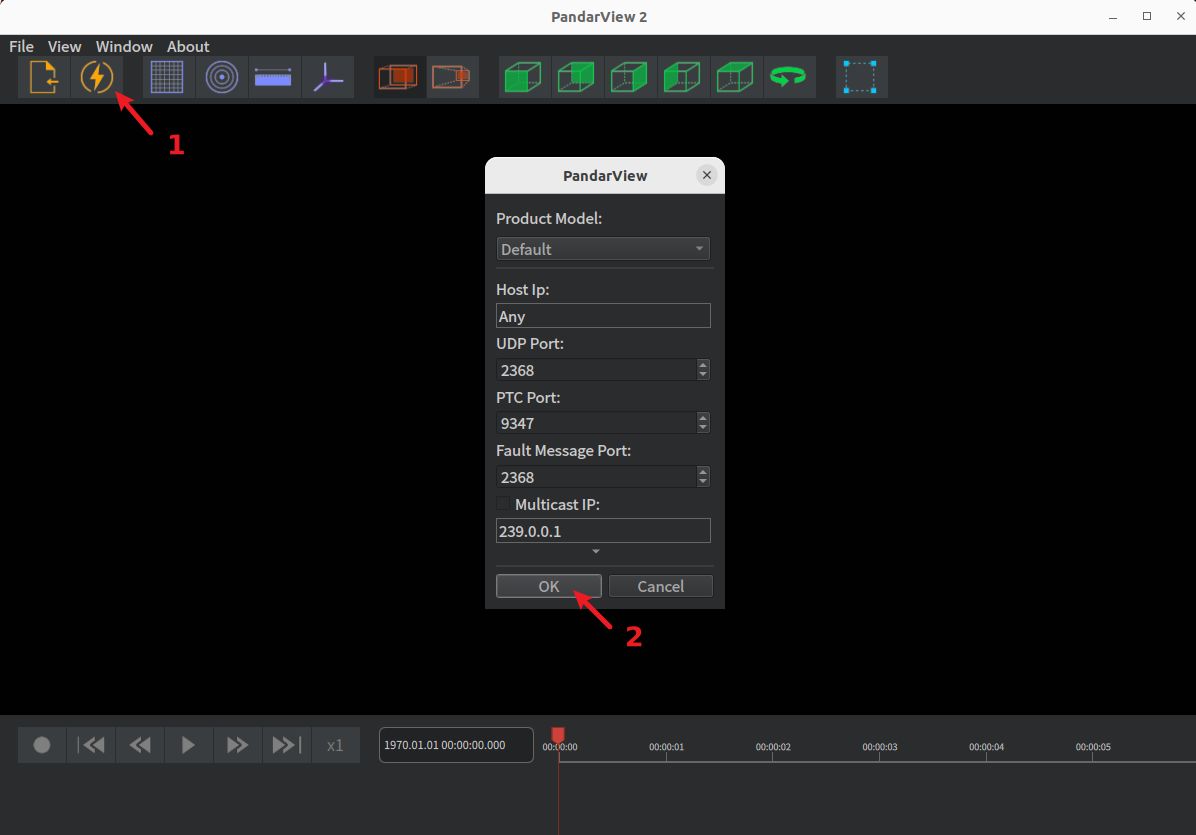The image size is (1196, 835).
Task: Click the 00:00:04 timeline mark
Action: (x=986, y=747)
